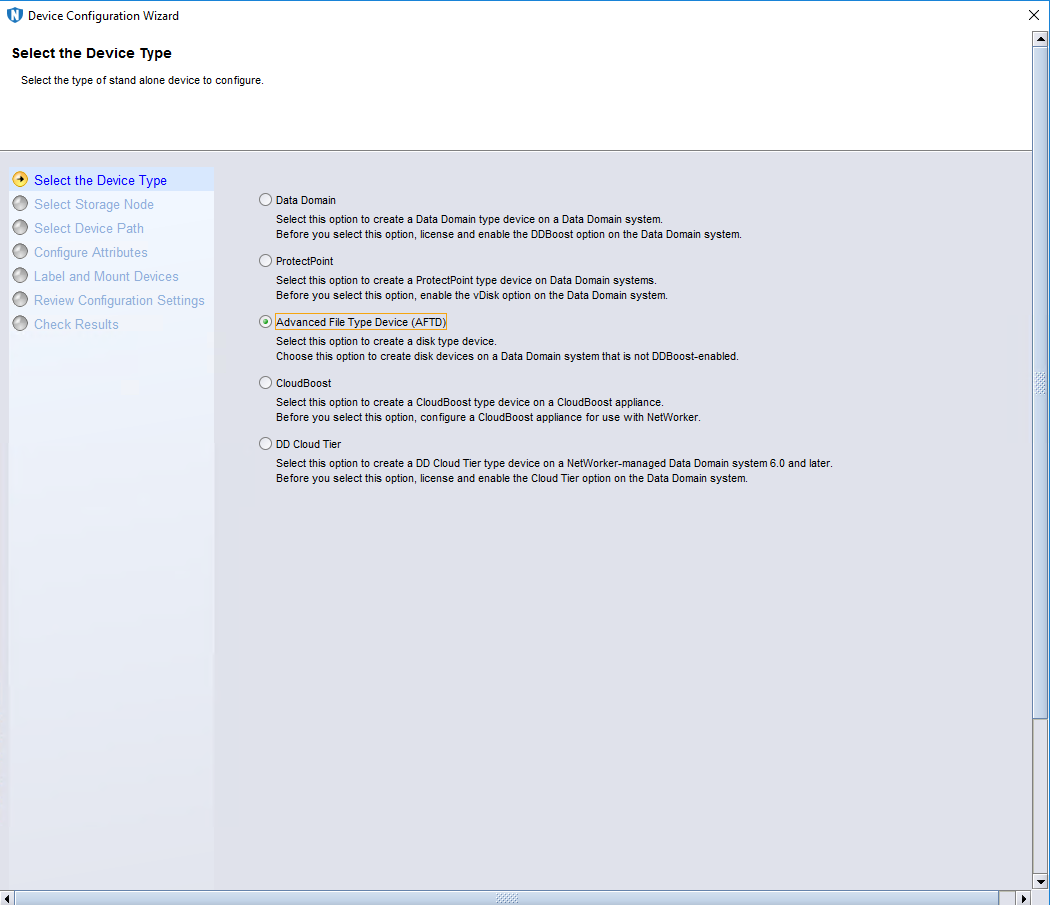The image size is (1050, 905).
Task: Click the Select Device Path step bullet
Action: (20, 228)
